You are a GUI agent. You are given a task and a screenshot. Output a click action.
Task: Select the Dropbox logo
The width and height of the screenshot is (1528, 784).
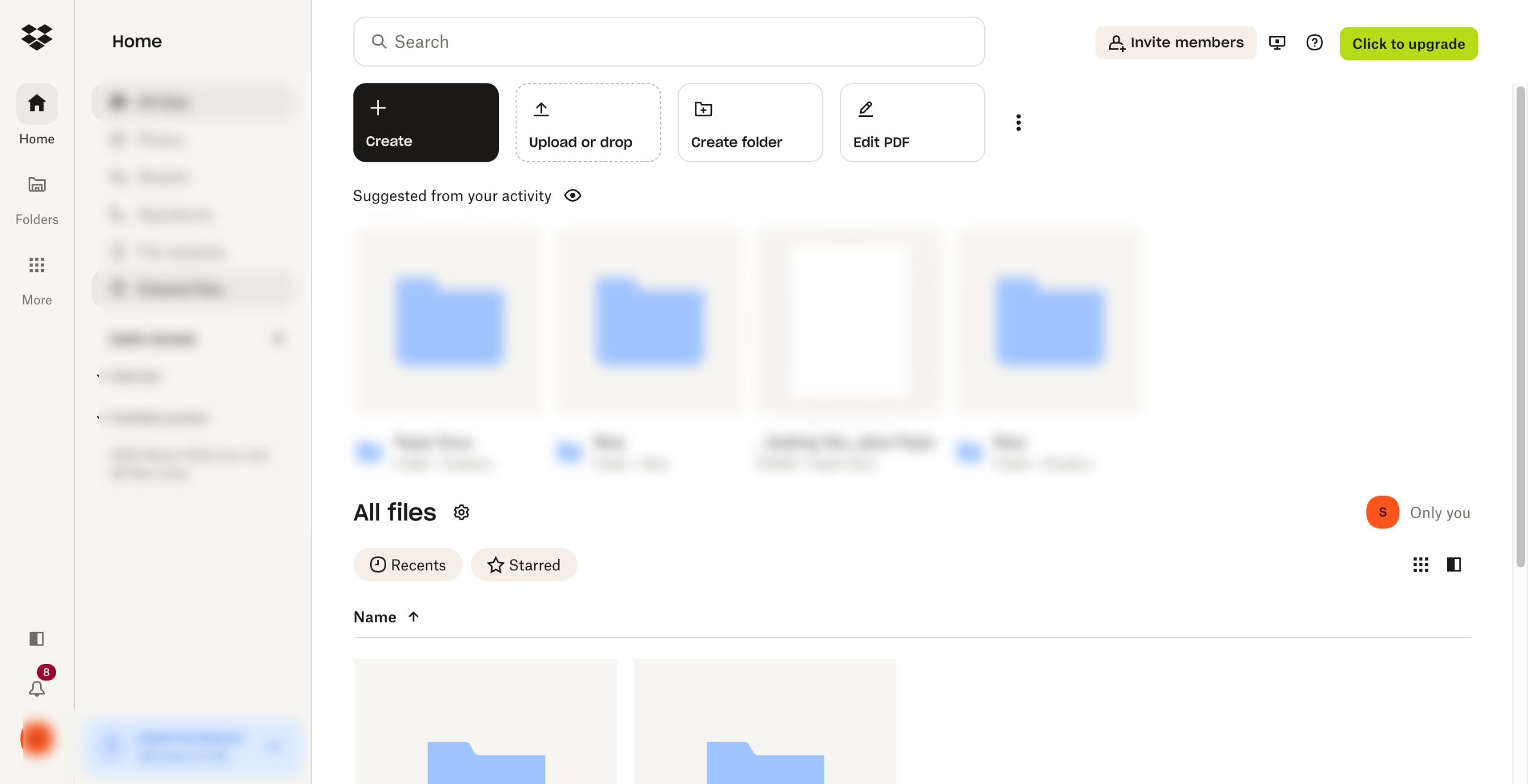pyautogui.click(x=36, y=38)
